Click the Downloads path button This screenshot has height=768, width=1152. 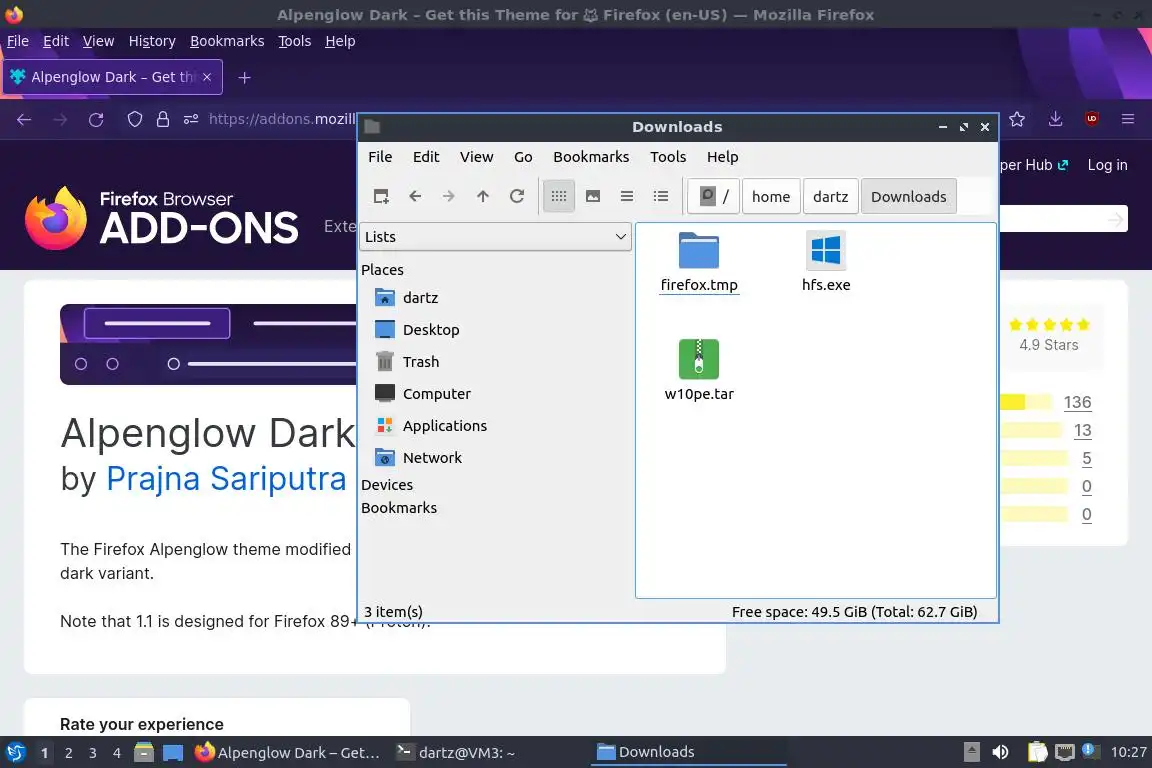(x=909, y=196)
